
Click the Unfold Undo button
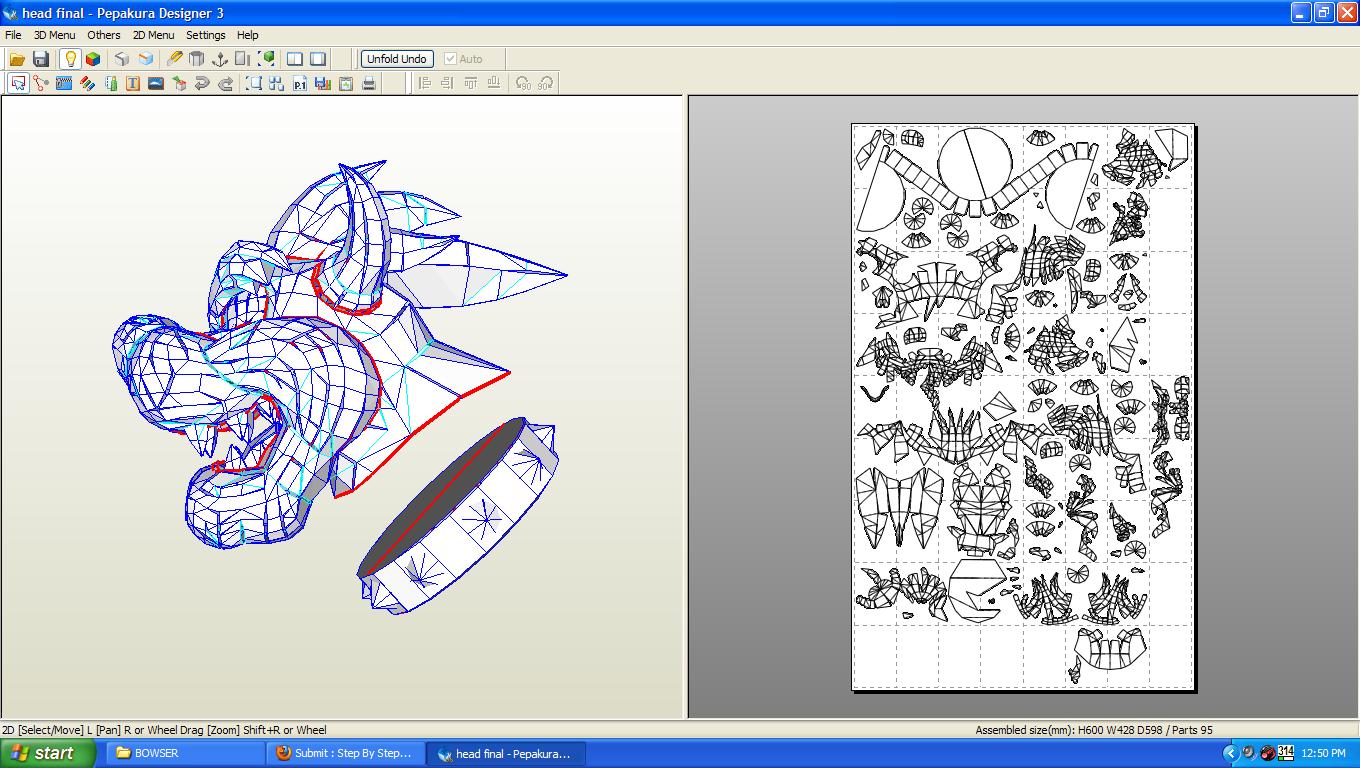pos(397,59)
